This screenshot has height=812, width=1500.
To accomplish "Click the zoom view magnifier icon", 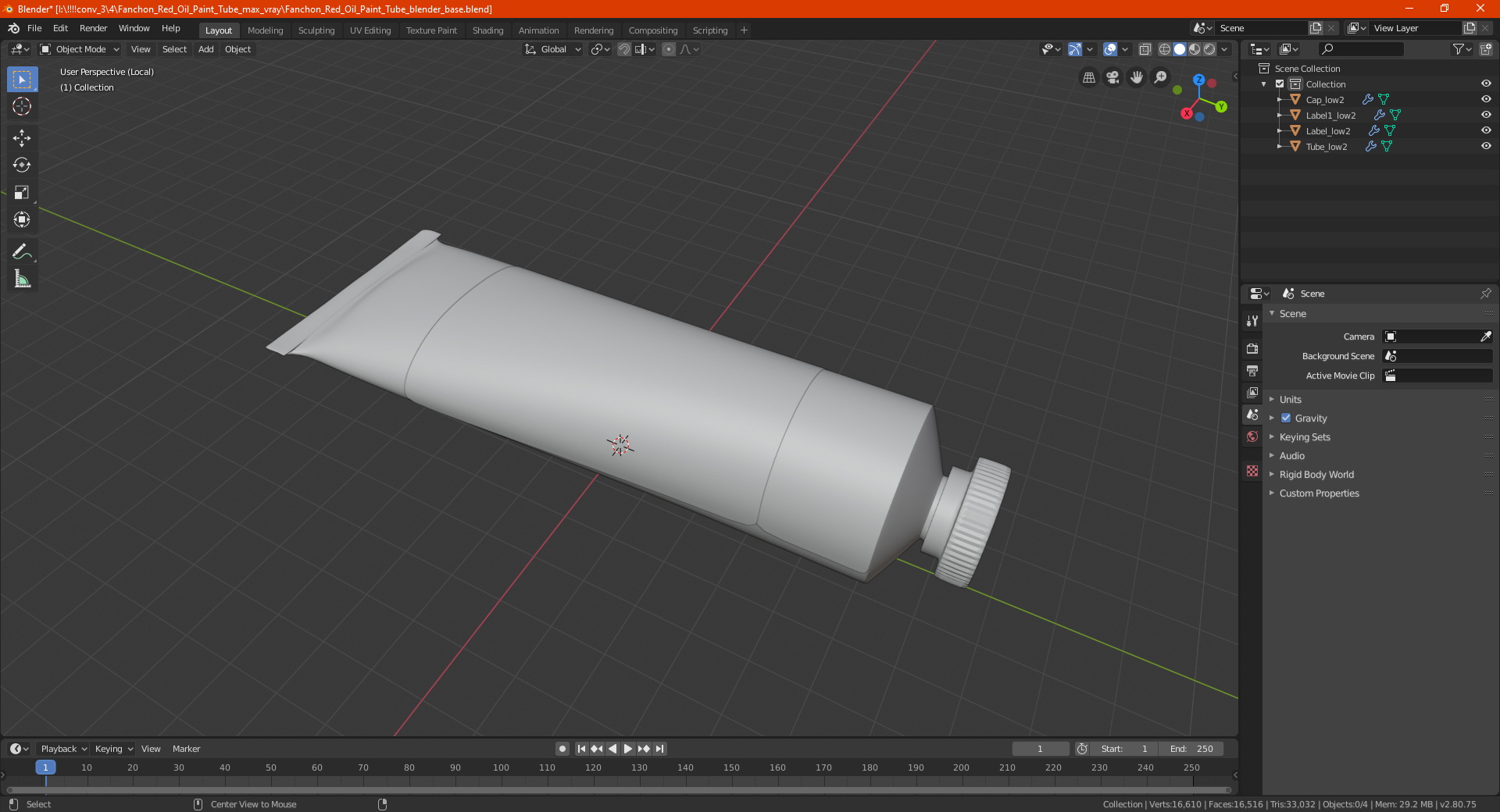I will [1161, 77].
